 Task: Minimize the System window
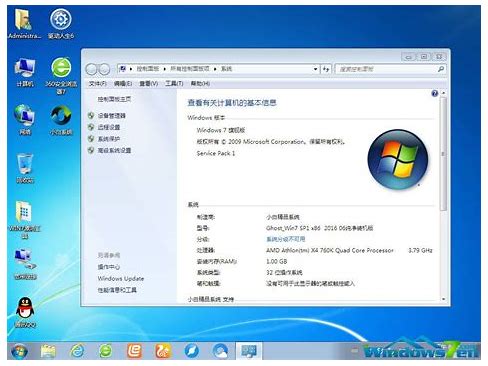(x=409, y=57)
